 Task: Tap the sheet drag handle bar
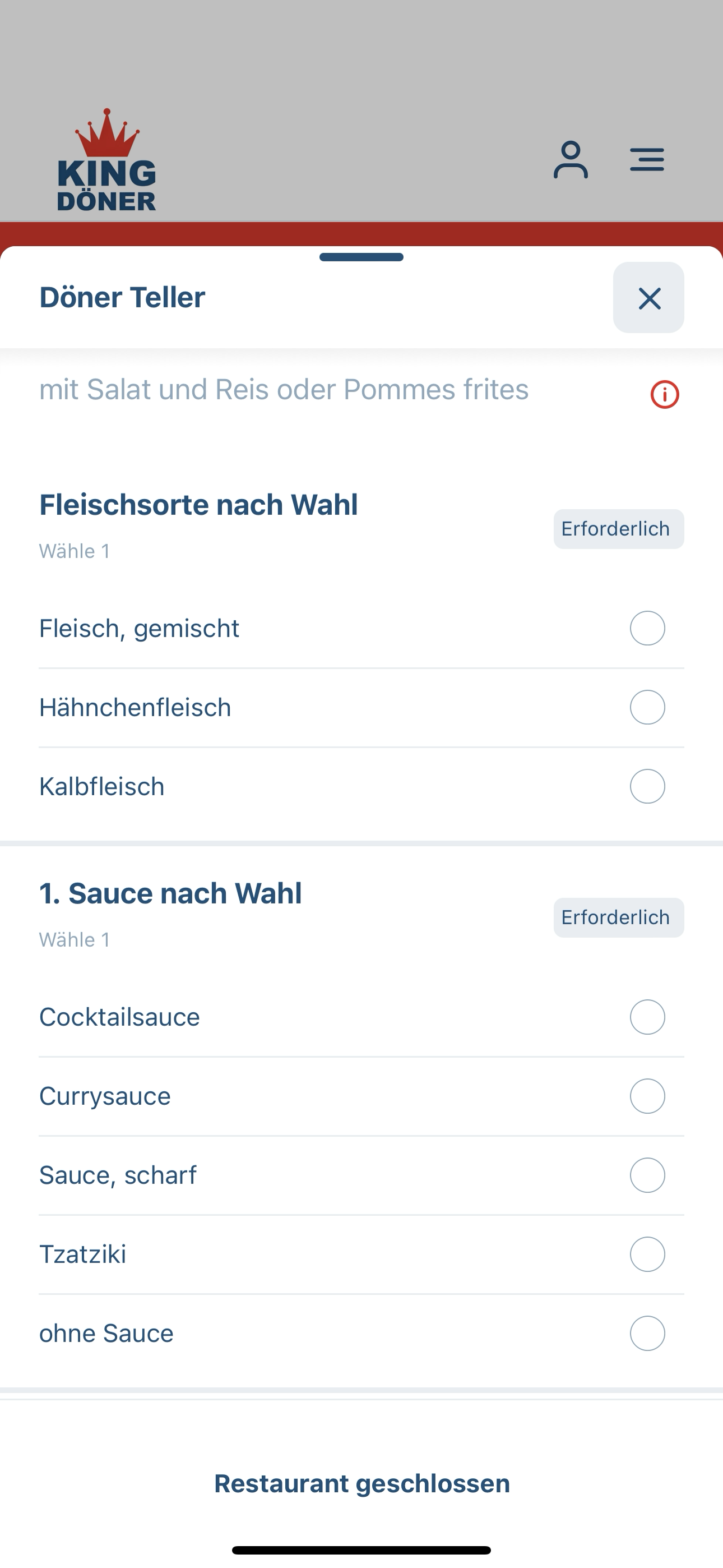coord(361,257)
